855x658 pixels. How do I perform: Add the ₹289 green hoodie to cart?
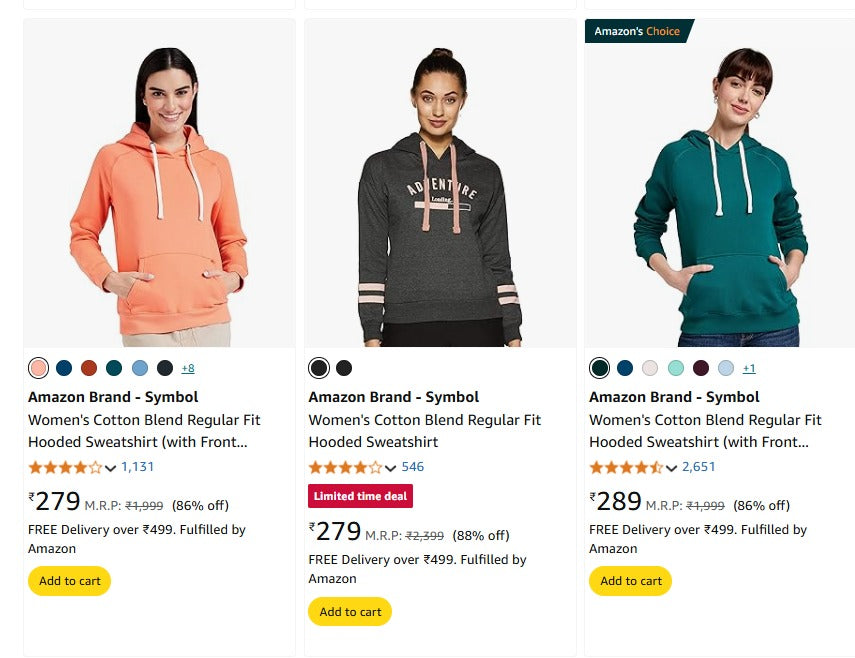click(x=630, y=581)
